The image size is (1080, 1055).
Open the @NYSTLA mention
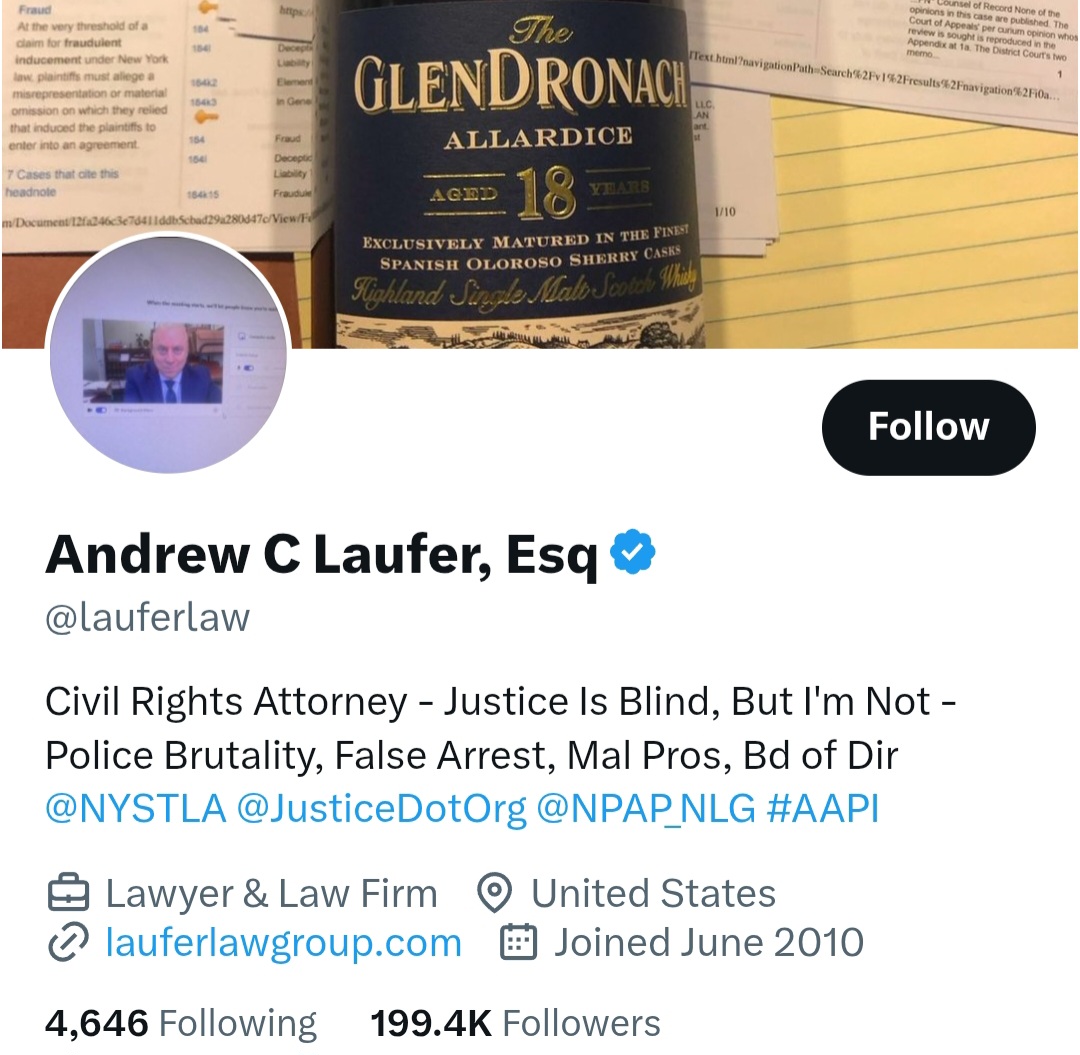pyautogui.click(x=136, y=808)
